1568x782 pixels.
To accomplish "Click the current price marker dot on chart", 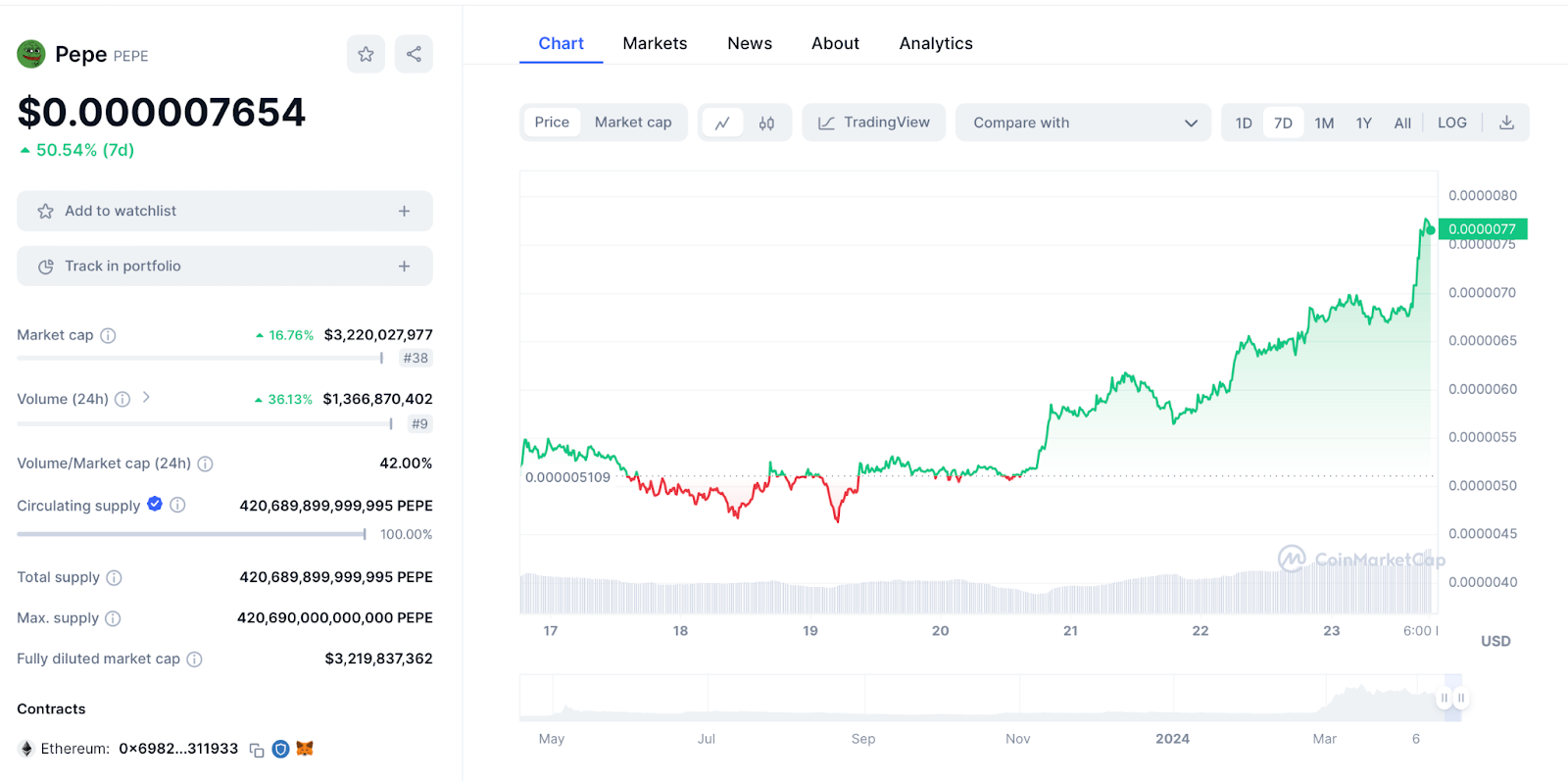I will coord(1431,230).
